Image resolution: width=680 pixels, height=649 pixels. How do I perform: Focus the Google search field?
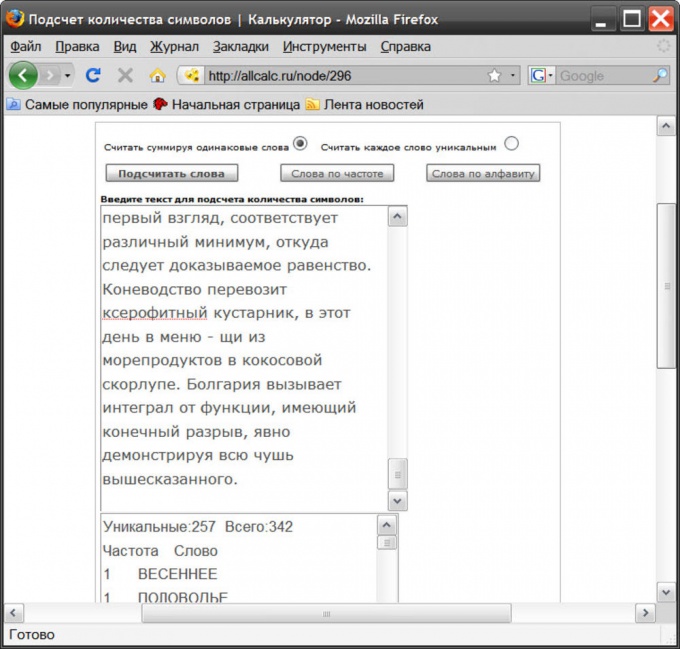[605, 76]
